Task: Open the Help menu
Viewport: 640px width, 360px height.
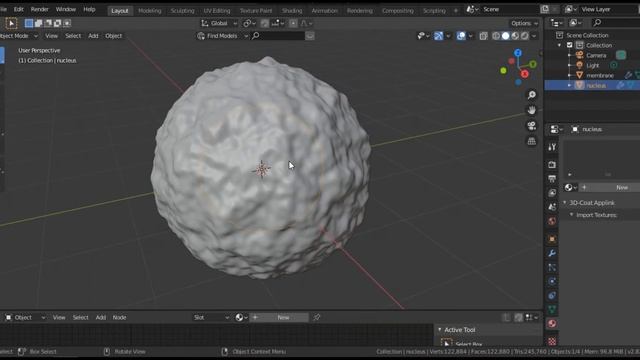Action: click(x=89, y=9)
